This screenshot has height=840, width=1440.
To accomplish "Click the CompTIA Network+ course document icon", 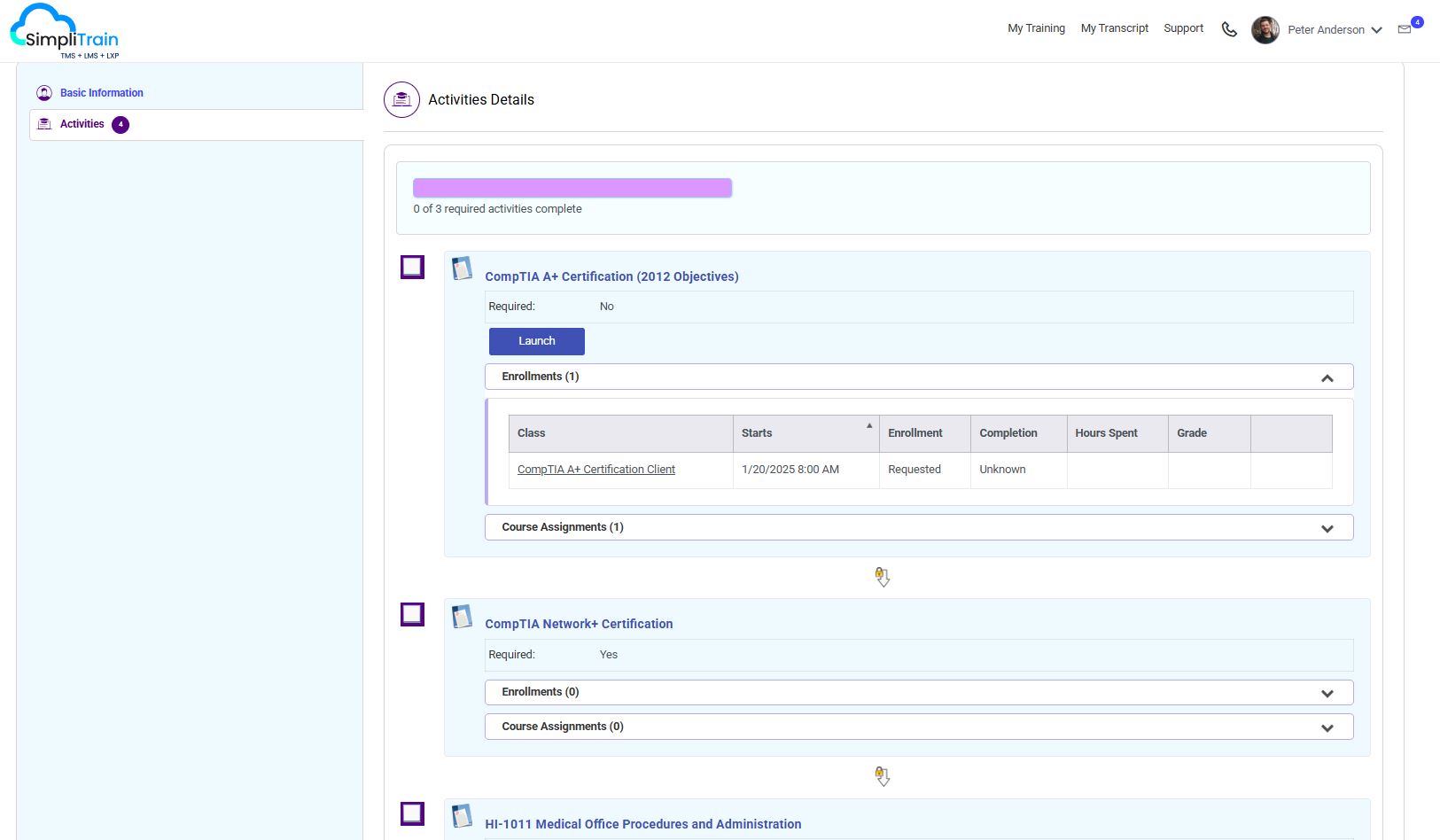I will (x=462, y=617).
